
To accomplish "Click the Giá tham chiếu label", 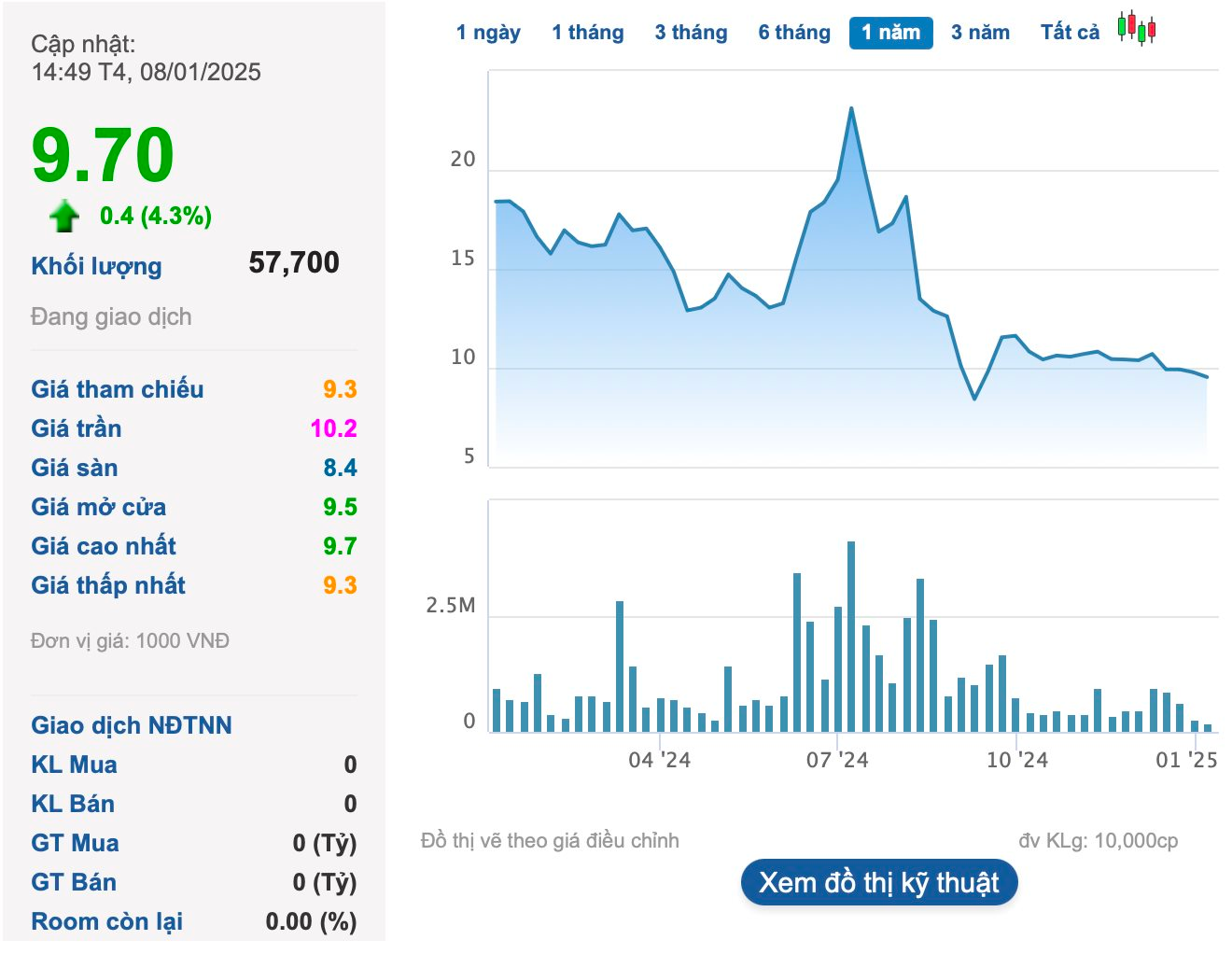I will [117, 389].
